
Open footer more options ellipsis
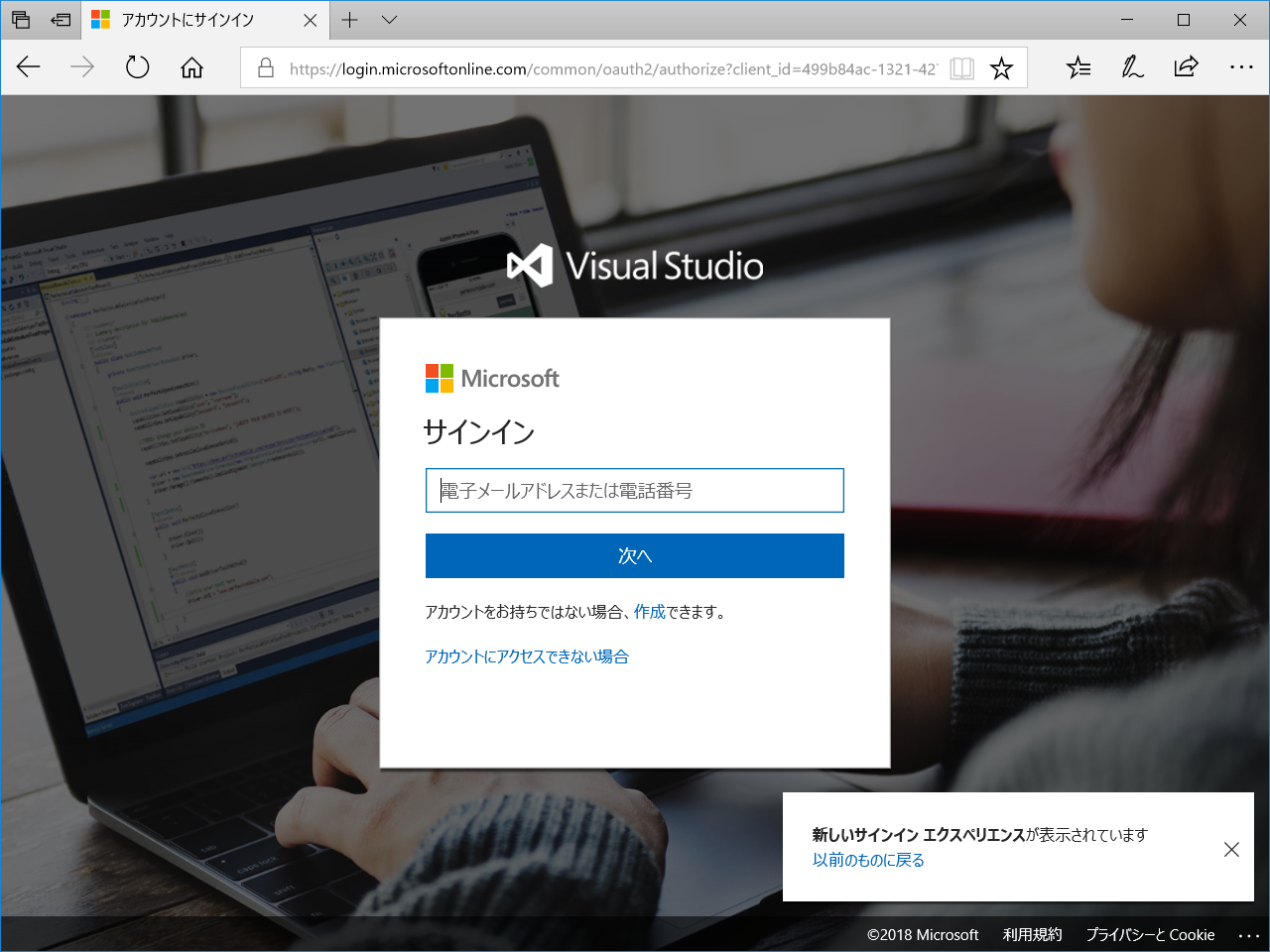coord(1248,935)
